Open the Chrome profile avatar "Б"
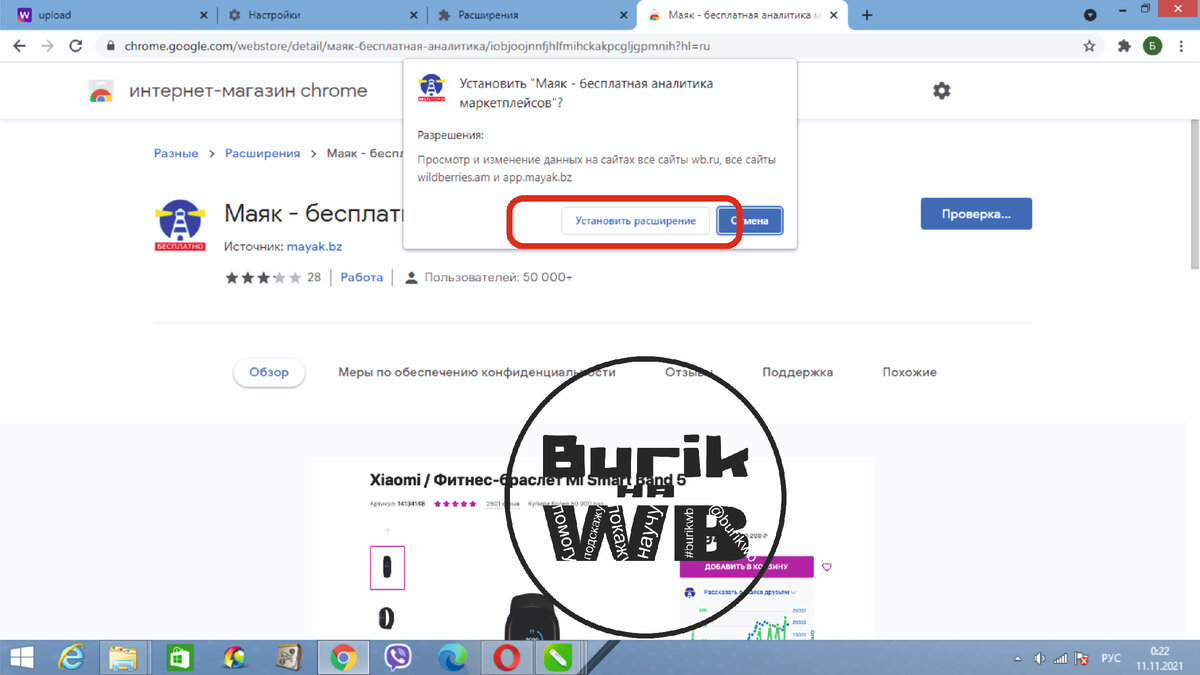 click(x=1152, y=46)
